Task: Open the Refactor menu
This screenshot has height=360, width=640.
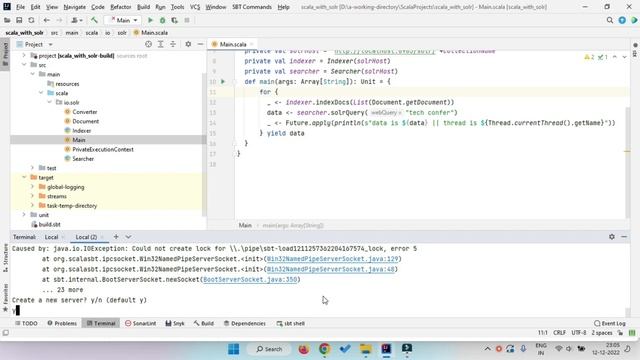Action: (x=120, y=7)
